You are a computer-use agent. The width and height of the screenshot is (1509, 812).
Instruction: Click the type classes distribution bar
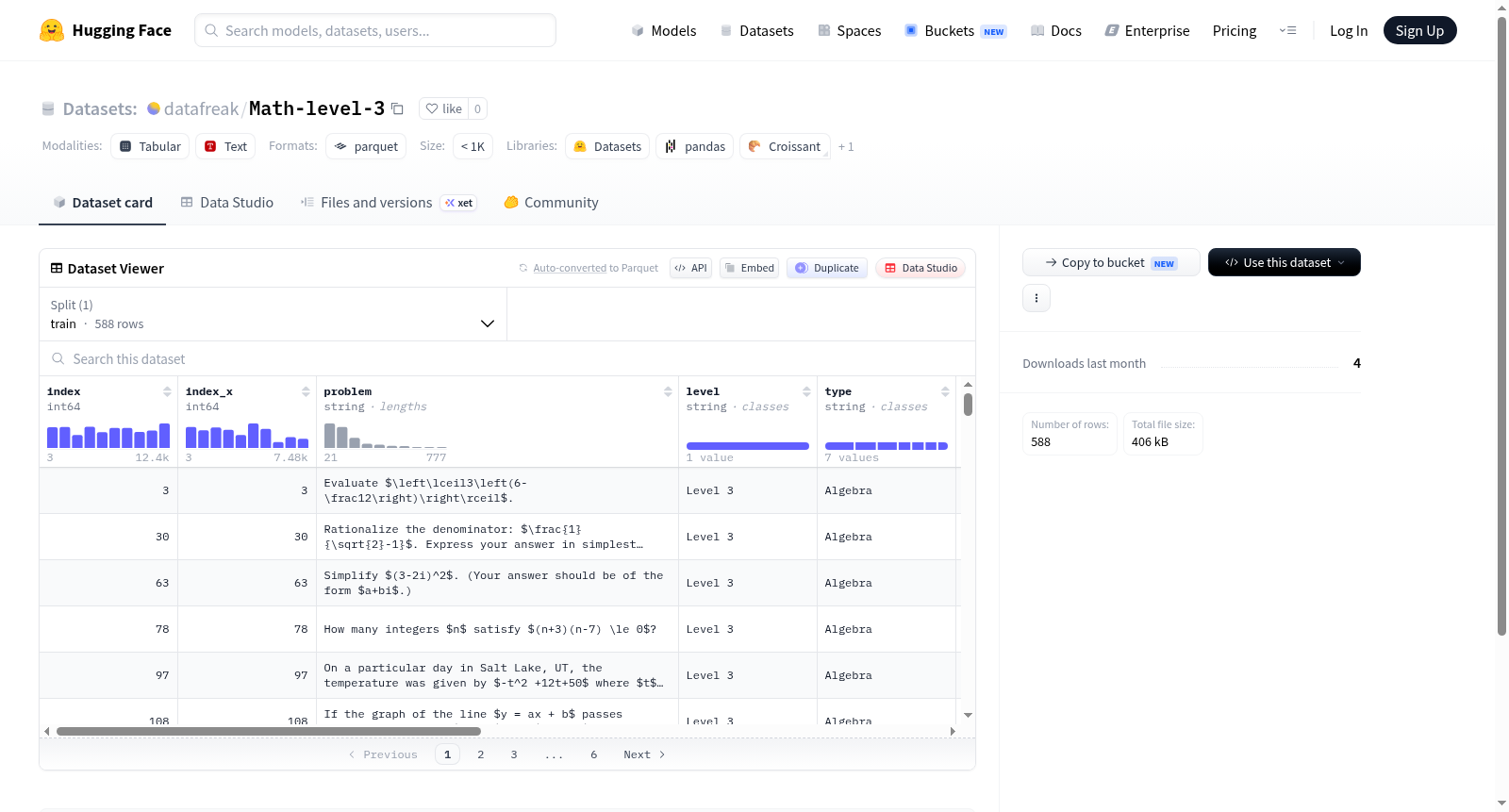point(887,446)
